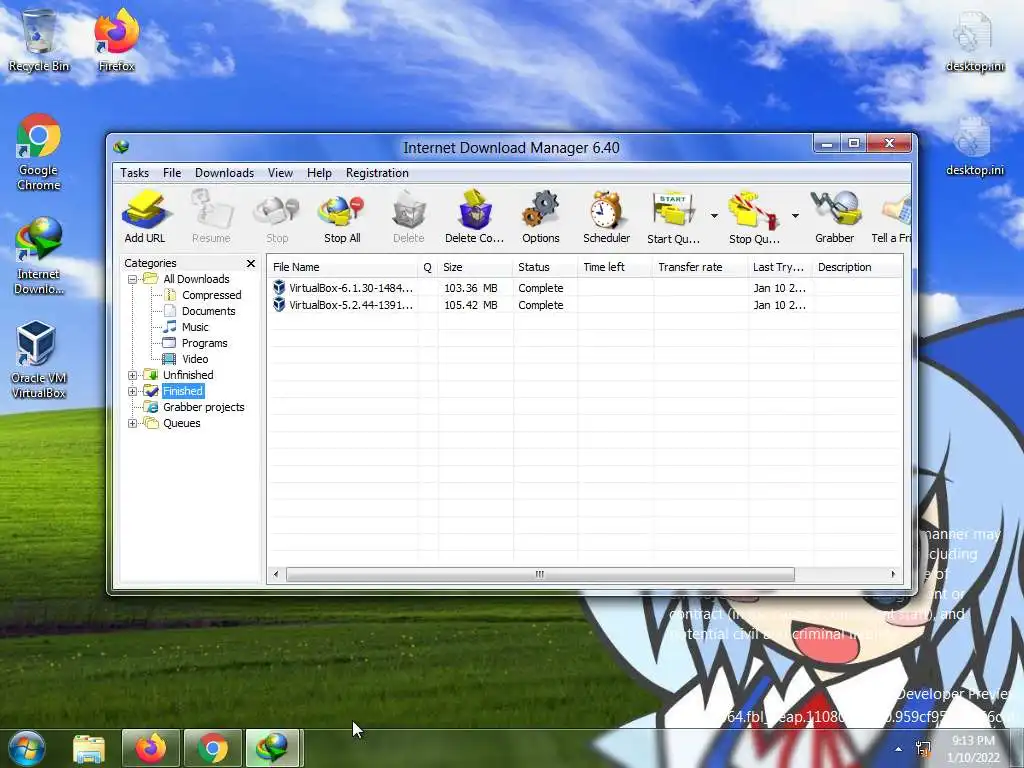Select the Documents category
This screenshot has width=1024, height=768.
tap(208, 311)
